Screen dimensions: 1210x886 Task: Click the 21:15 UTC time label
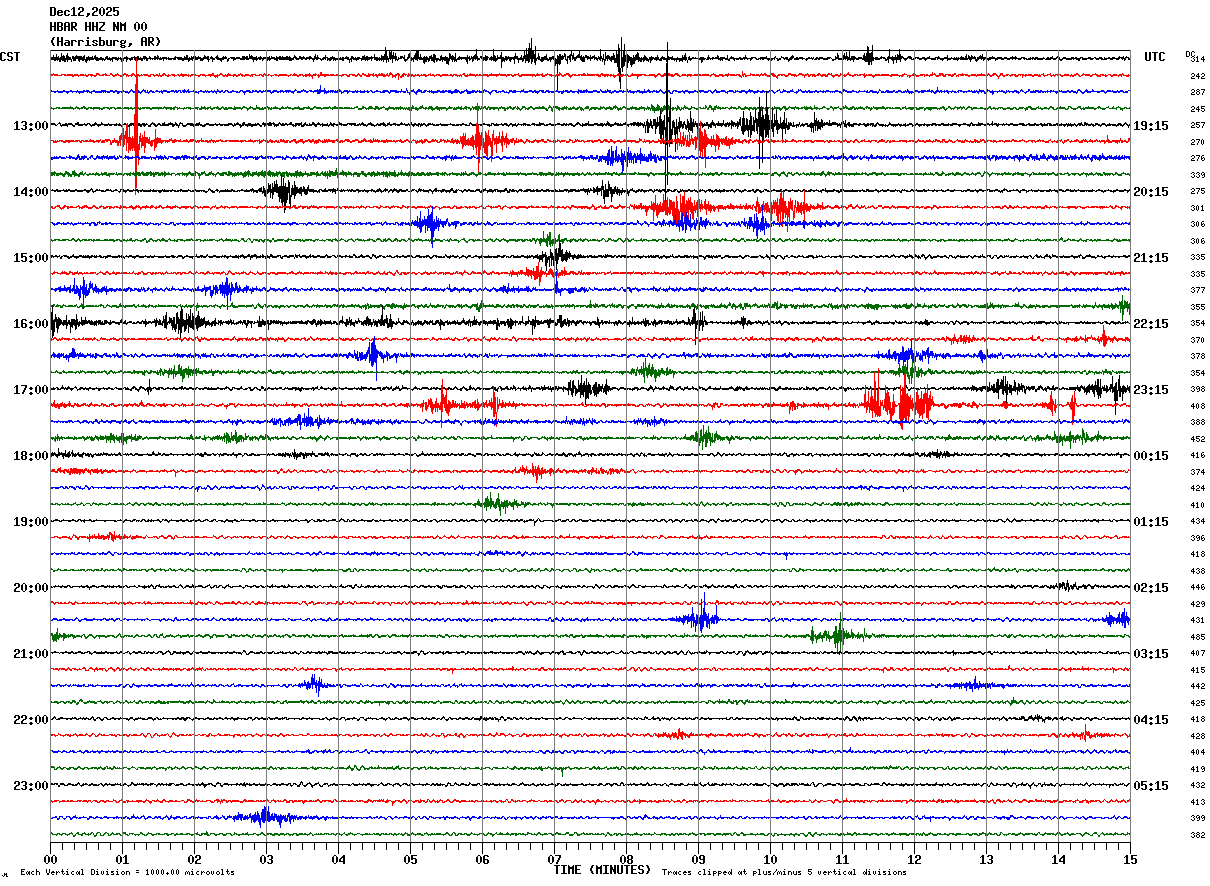(1151, 258)
